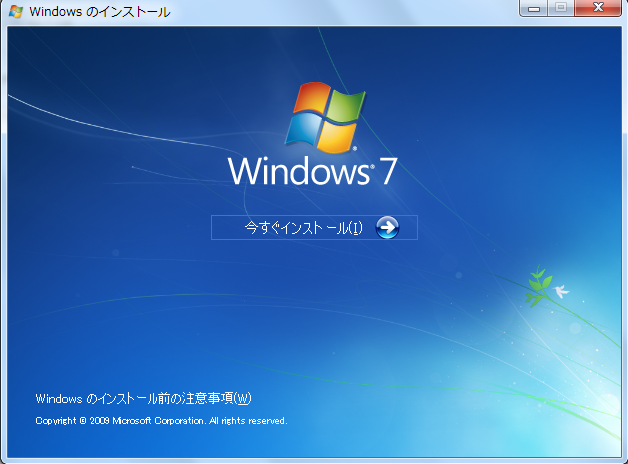Click the Windows setup icon in the title bar
Screen dimensions: 628x464
16,11
